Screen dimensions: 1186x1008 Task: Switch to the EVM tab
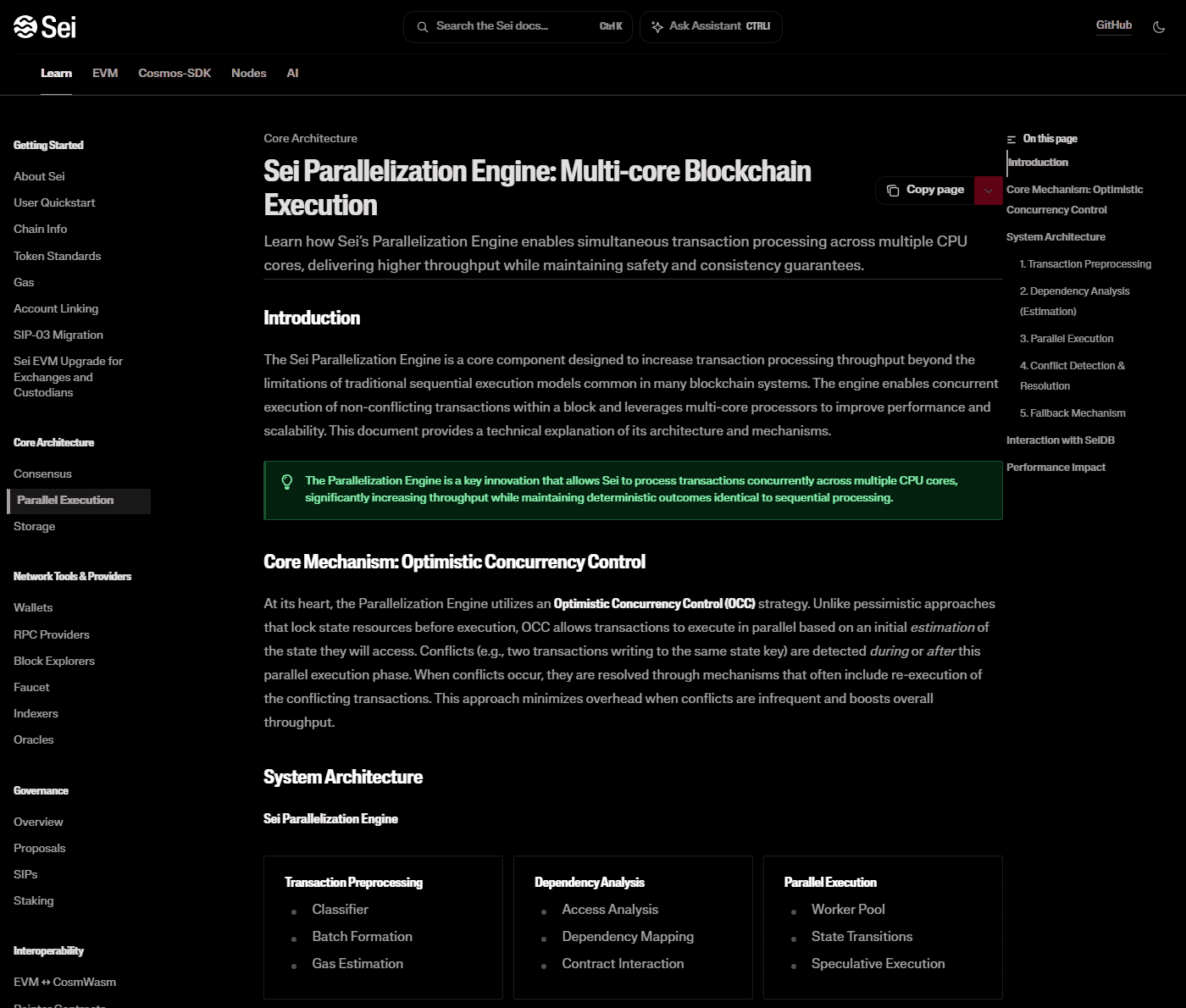pyautogui.click(x=105, y=74)
